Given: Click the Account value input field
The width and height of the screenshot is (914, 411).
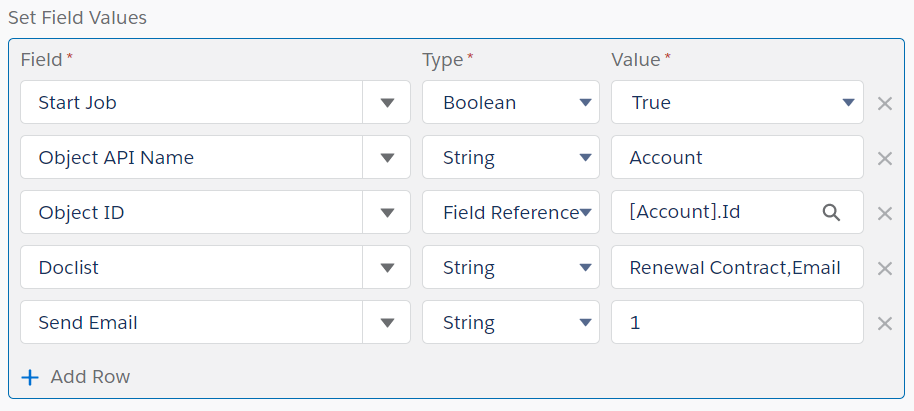Looking at the screenshot, I should [x=737, y=157].
